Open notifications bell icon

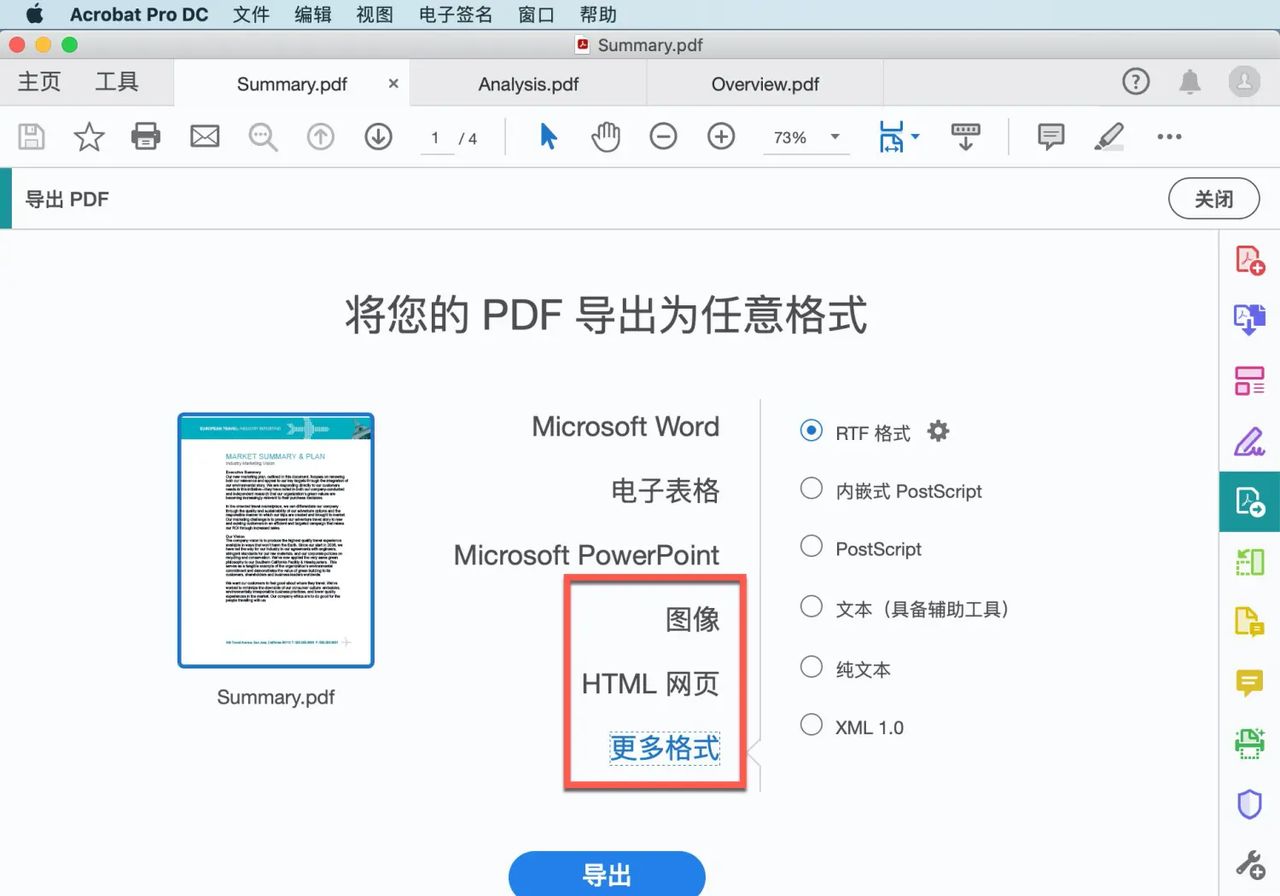click(x=1190, y=82)
